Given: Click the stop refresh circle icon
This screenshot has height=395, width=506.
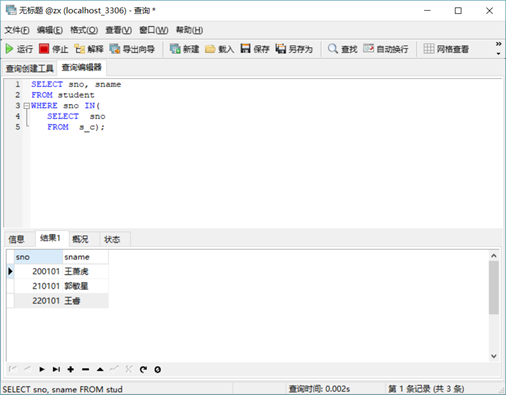Looking at the screenshot, I should (158, 369).
